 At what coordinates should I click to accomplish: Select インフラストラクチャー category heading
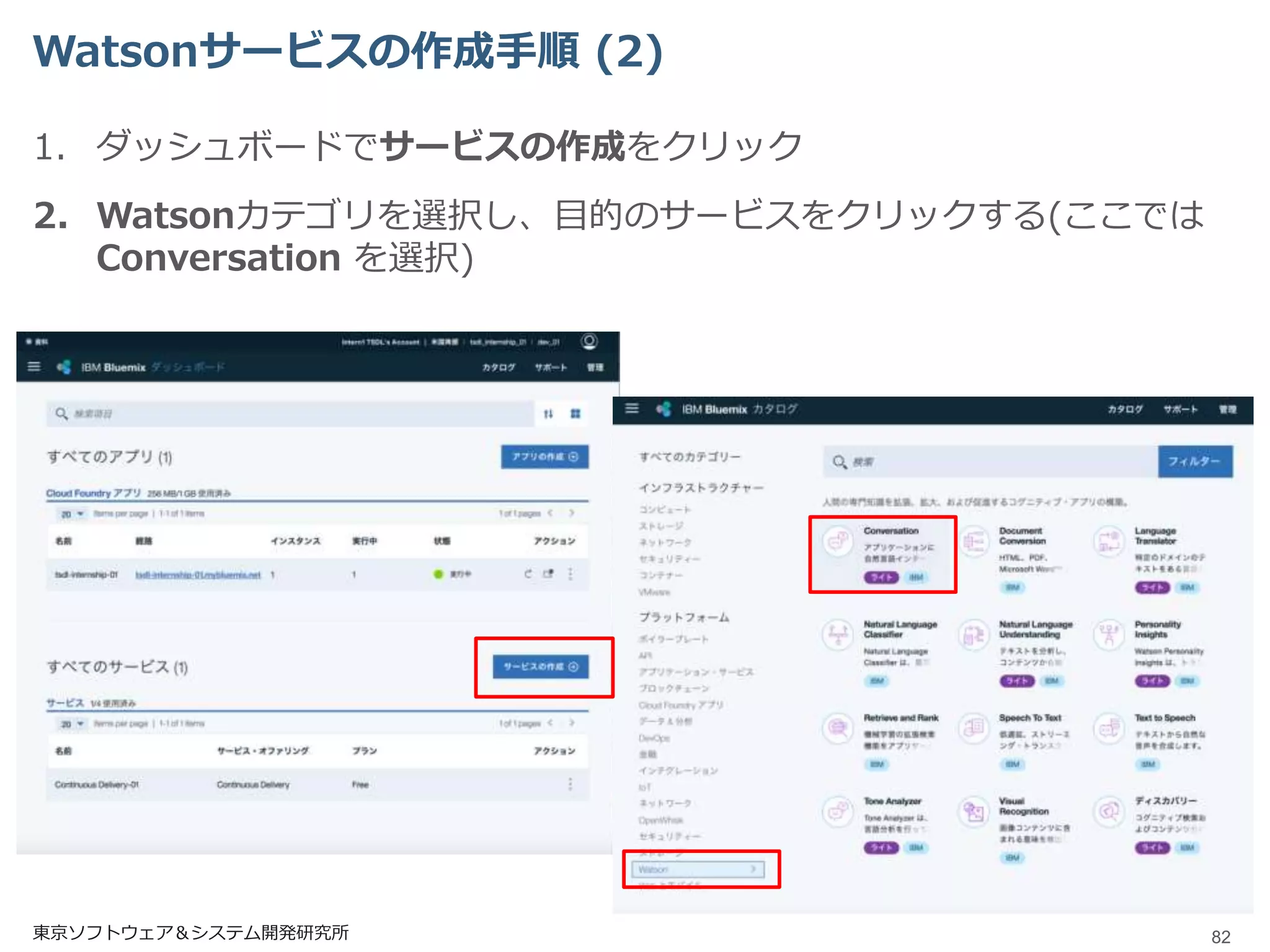click(701, 488)
